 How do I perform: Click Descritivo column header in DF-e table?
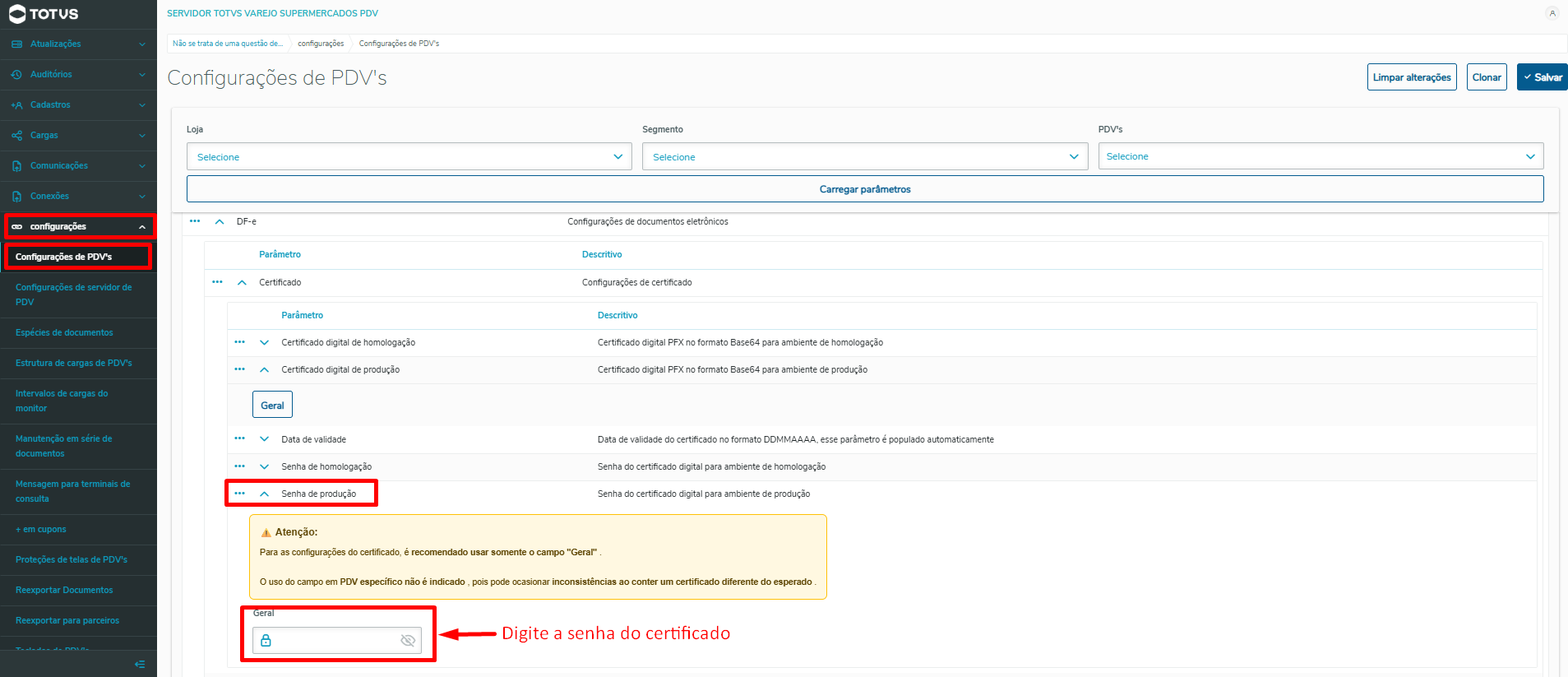pos(602,254)
